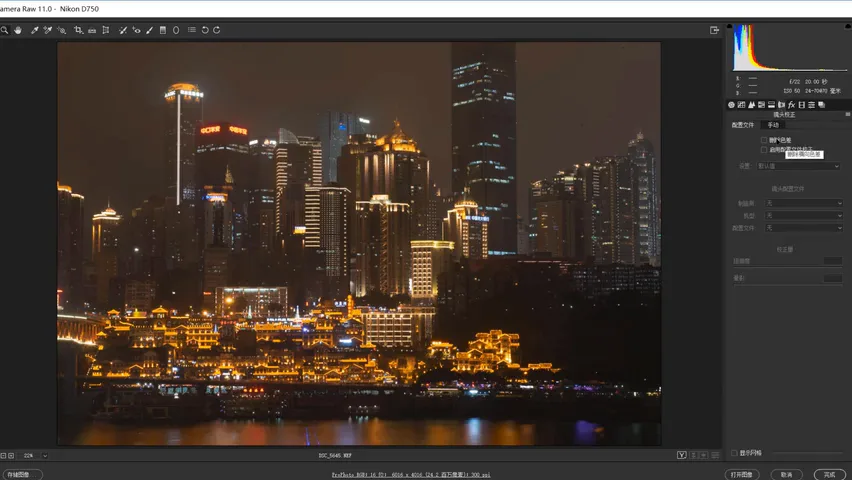Image resolution: width=852 pixels, height=480 pixels.
Task: Toggle highlight clipping warning on histogram
Action: coord(849,26)
